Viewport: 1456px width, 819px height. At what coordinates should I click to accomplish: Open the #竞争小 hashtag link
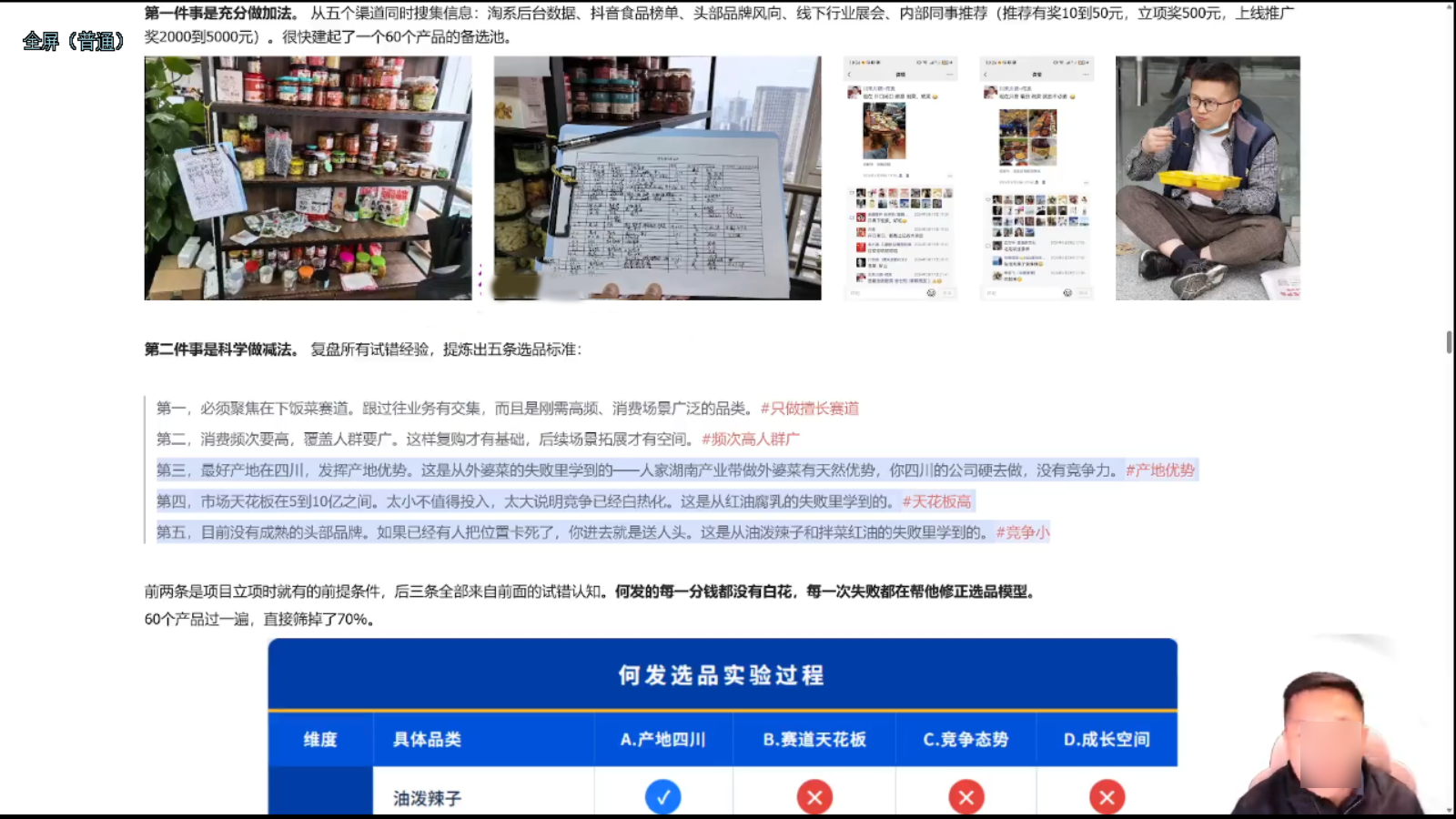(x=1023, y=532)
